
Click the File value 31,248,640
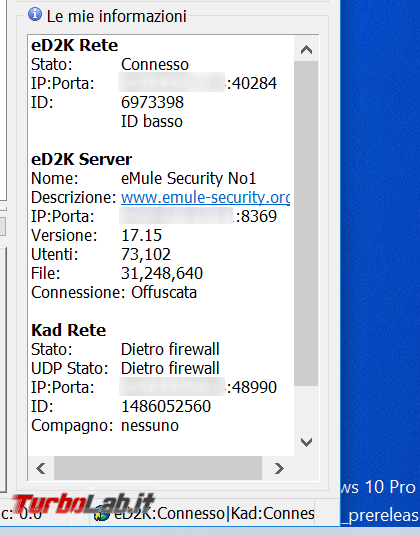(x=162, y=273)
